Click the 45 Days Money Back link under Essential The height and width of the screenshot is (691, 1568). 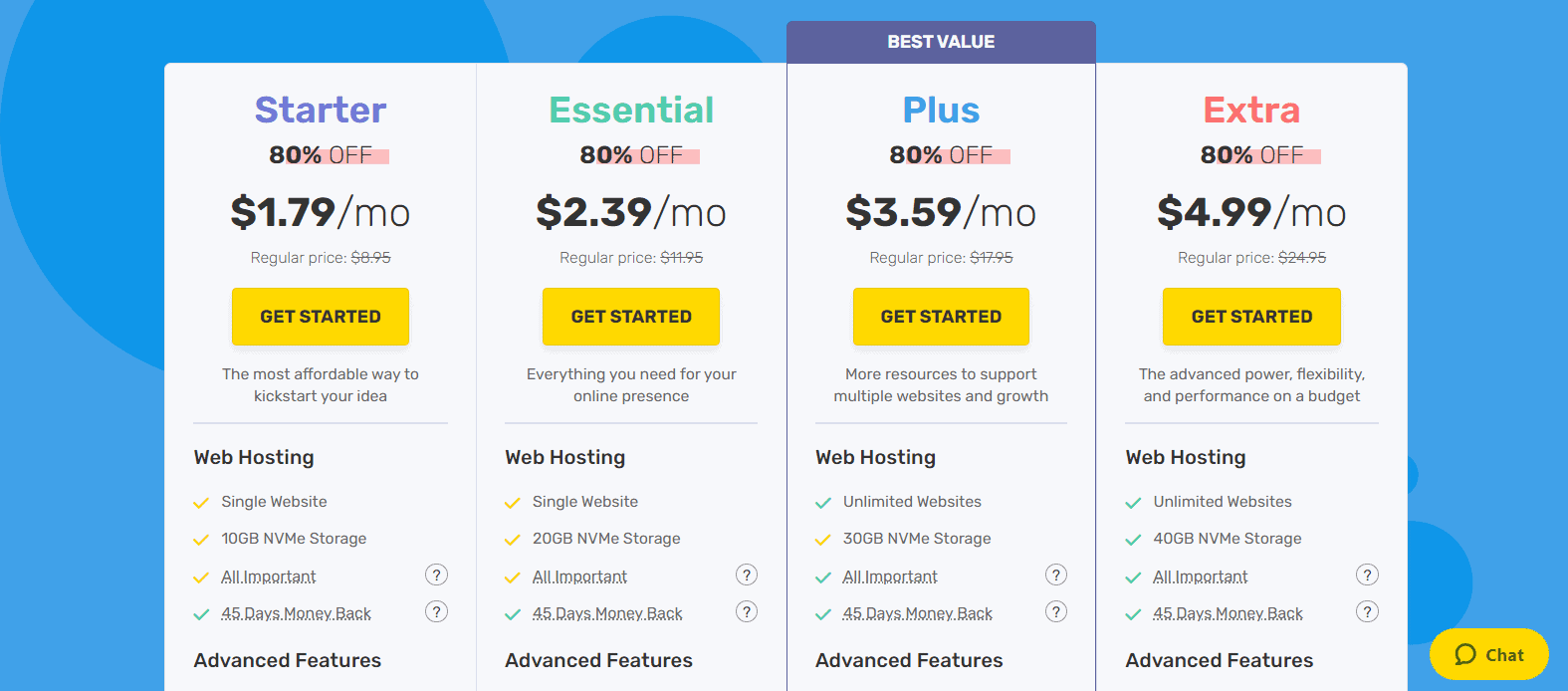(607, 612)
